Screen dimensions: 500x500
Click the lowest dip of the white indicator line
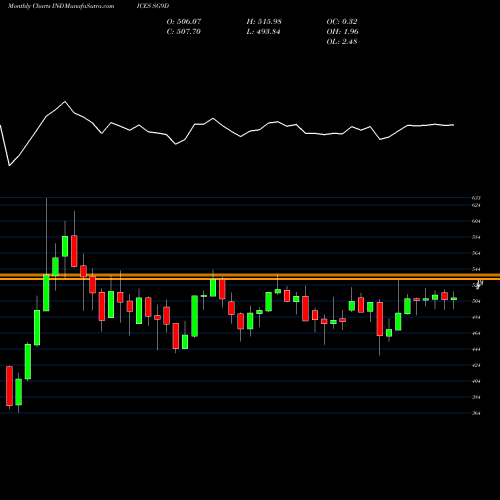9,165
